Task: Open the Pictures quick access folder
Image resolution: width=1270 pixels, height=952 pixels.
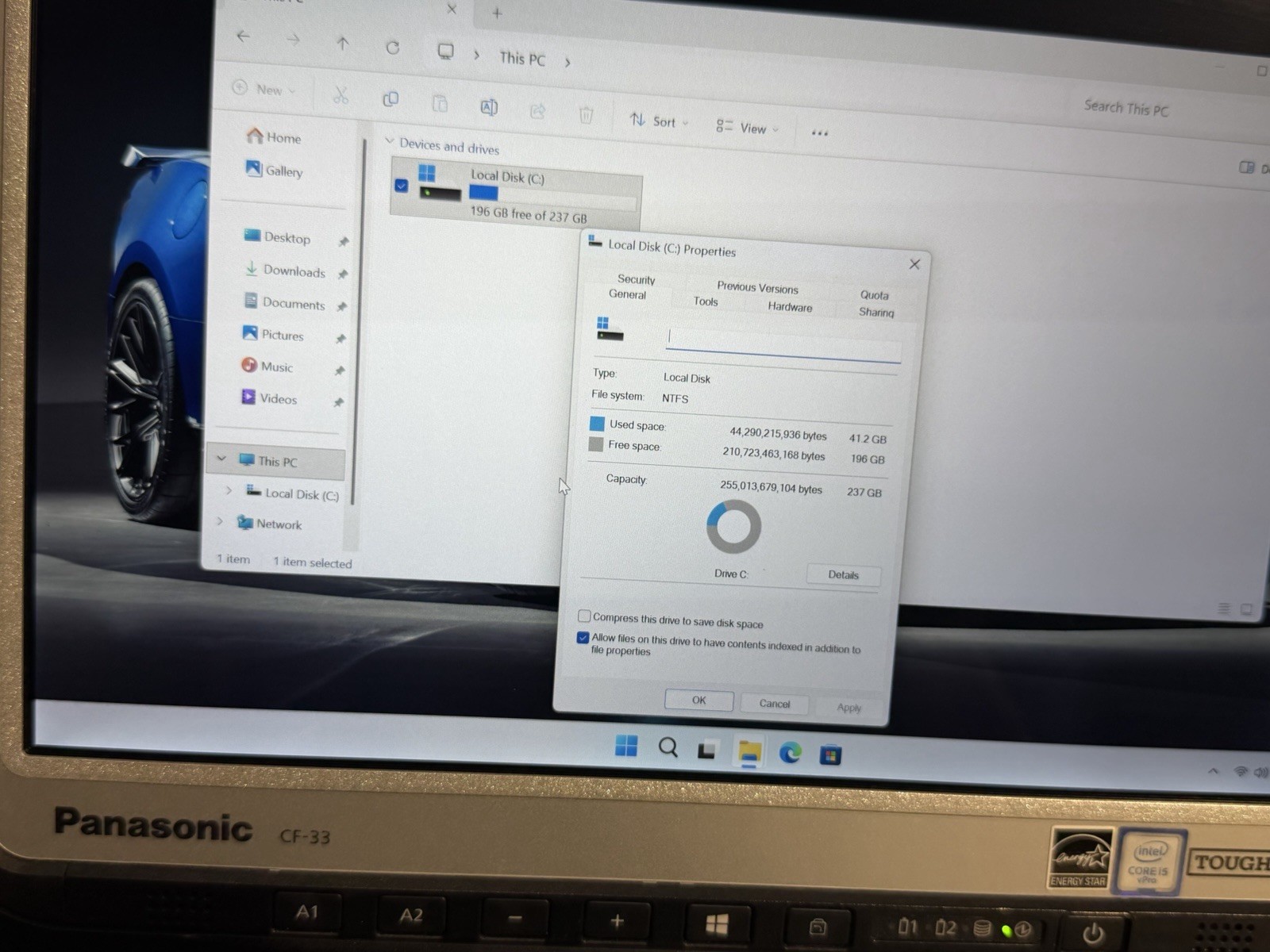Action: [273, 334]
